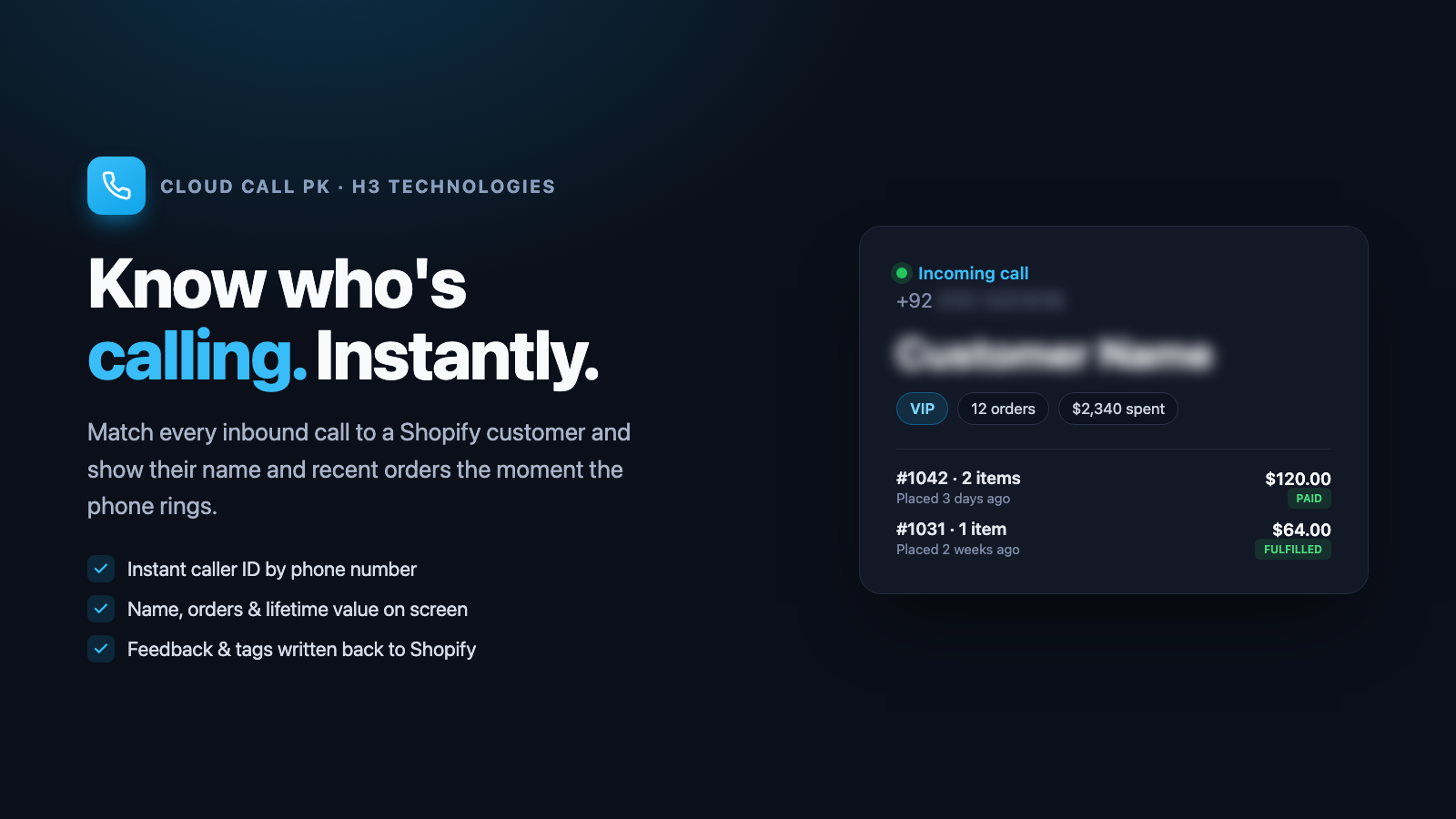Click the $64.00 order amount
1456x819 pixels.
tap(1301, 530)
